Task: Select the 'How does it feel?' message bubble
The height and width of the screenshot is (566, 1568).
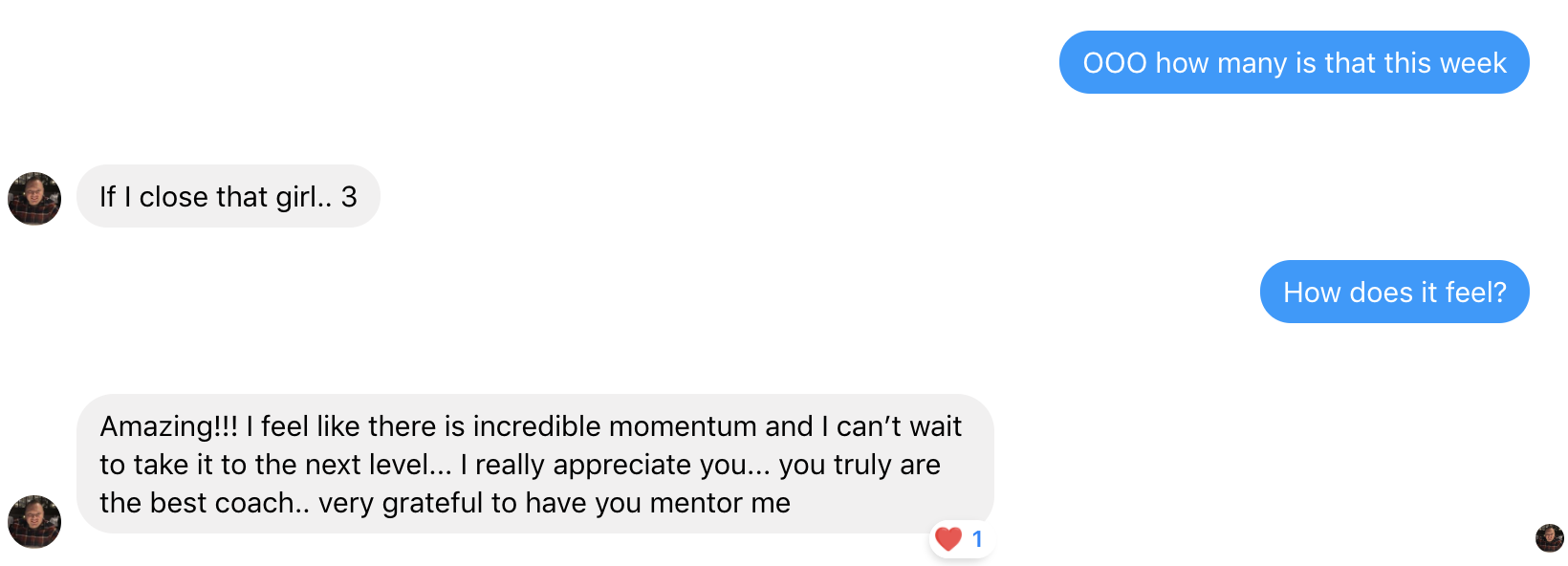Action: 1395,292
